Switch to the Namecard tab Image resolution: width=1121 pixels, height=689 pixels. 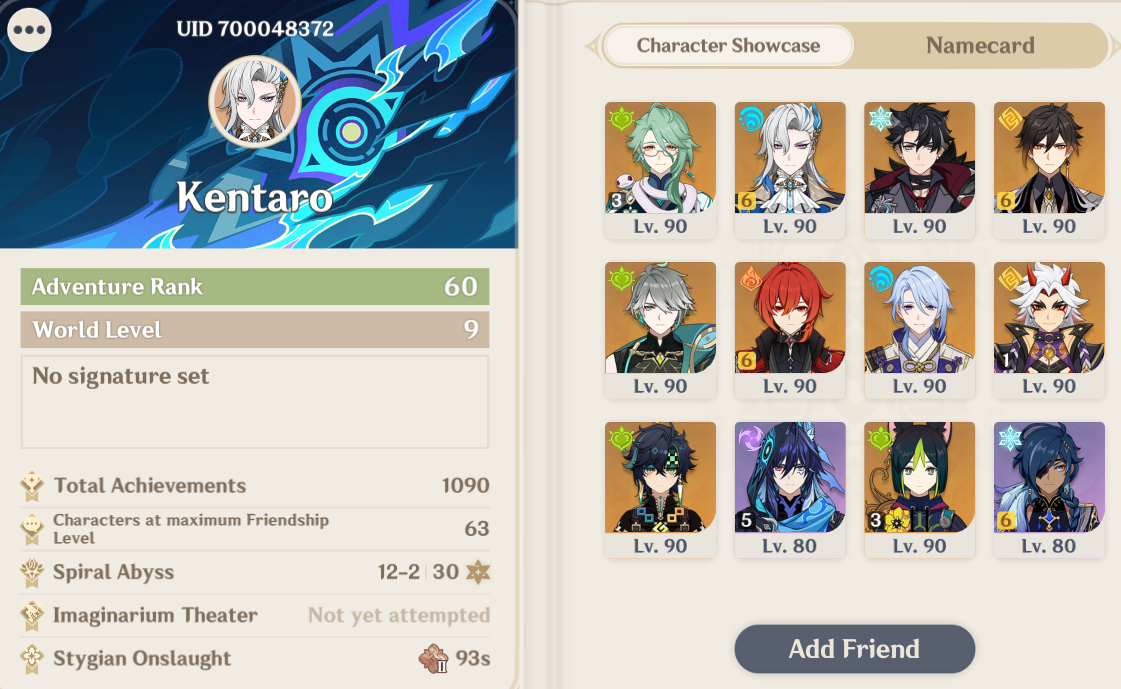click(980, 46)
